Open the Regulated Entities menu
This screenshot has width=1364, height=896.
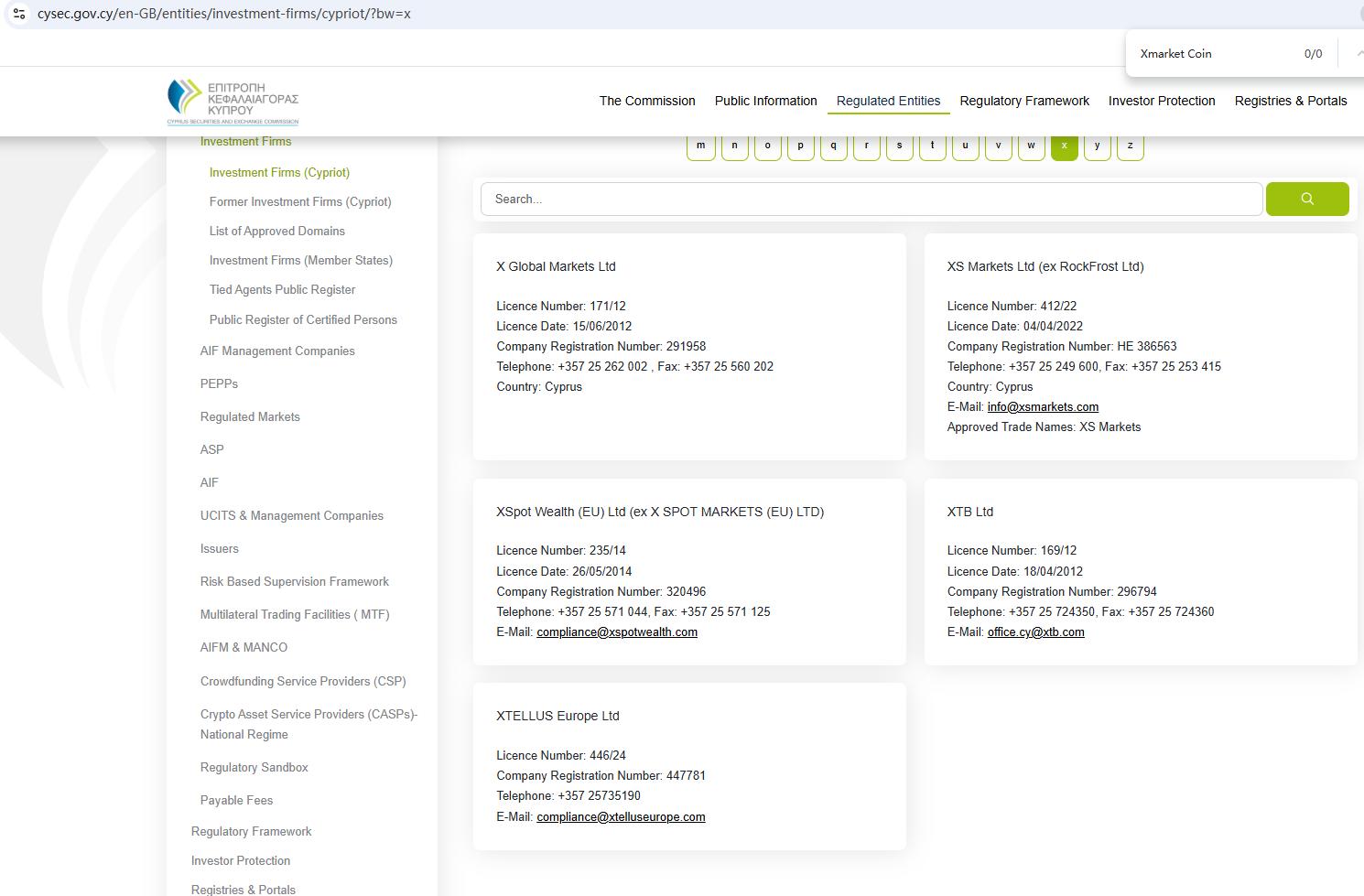[x=888, y=101]
